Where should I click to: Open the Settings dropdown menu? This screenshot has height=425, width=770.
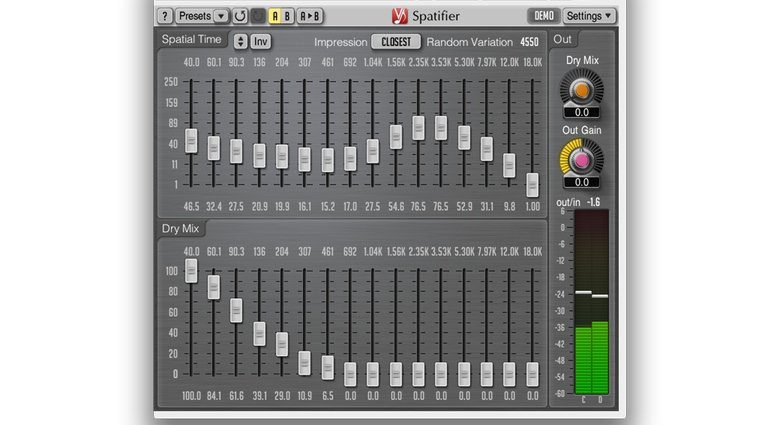click(589, 16)
